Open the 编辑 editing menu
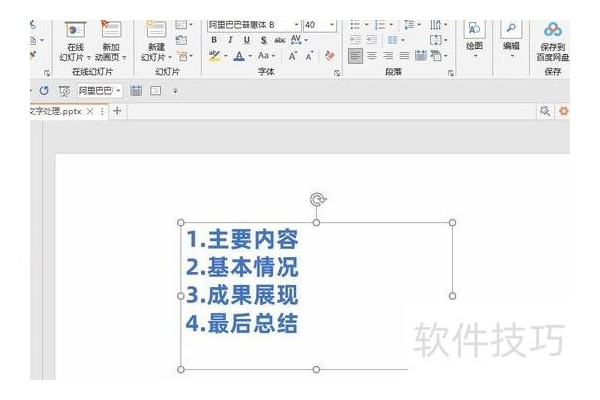This screenshot has height=400, width=600. pyautogui.click(x=511, y=40)
